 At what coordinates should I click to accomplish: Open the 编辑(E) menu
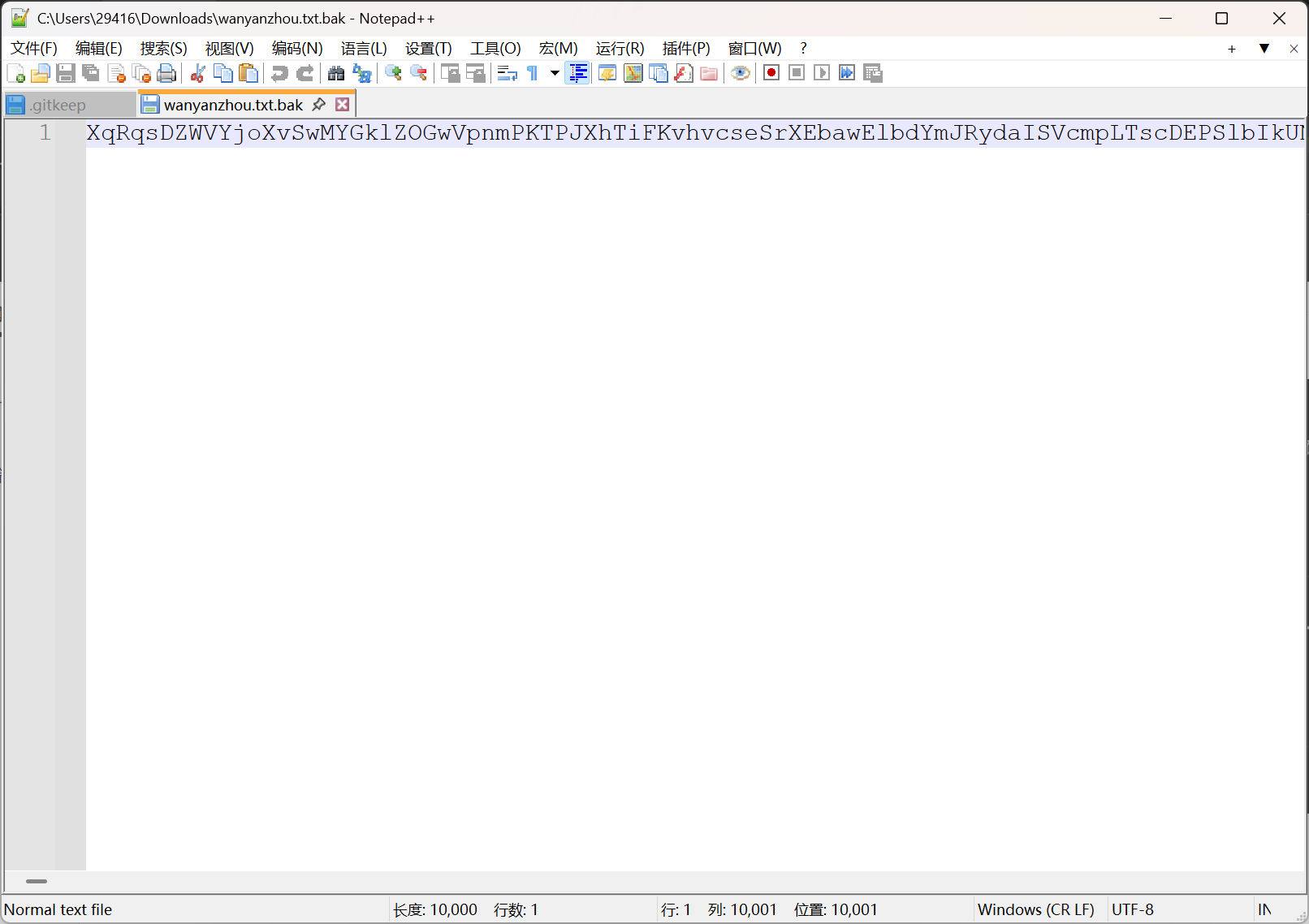point(99,49)
